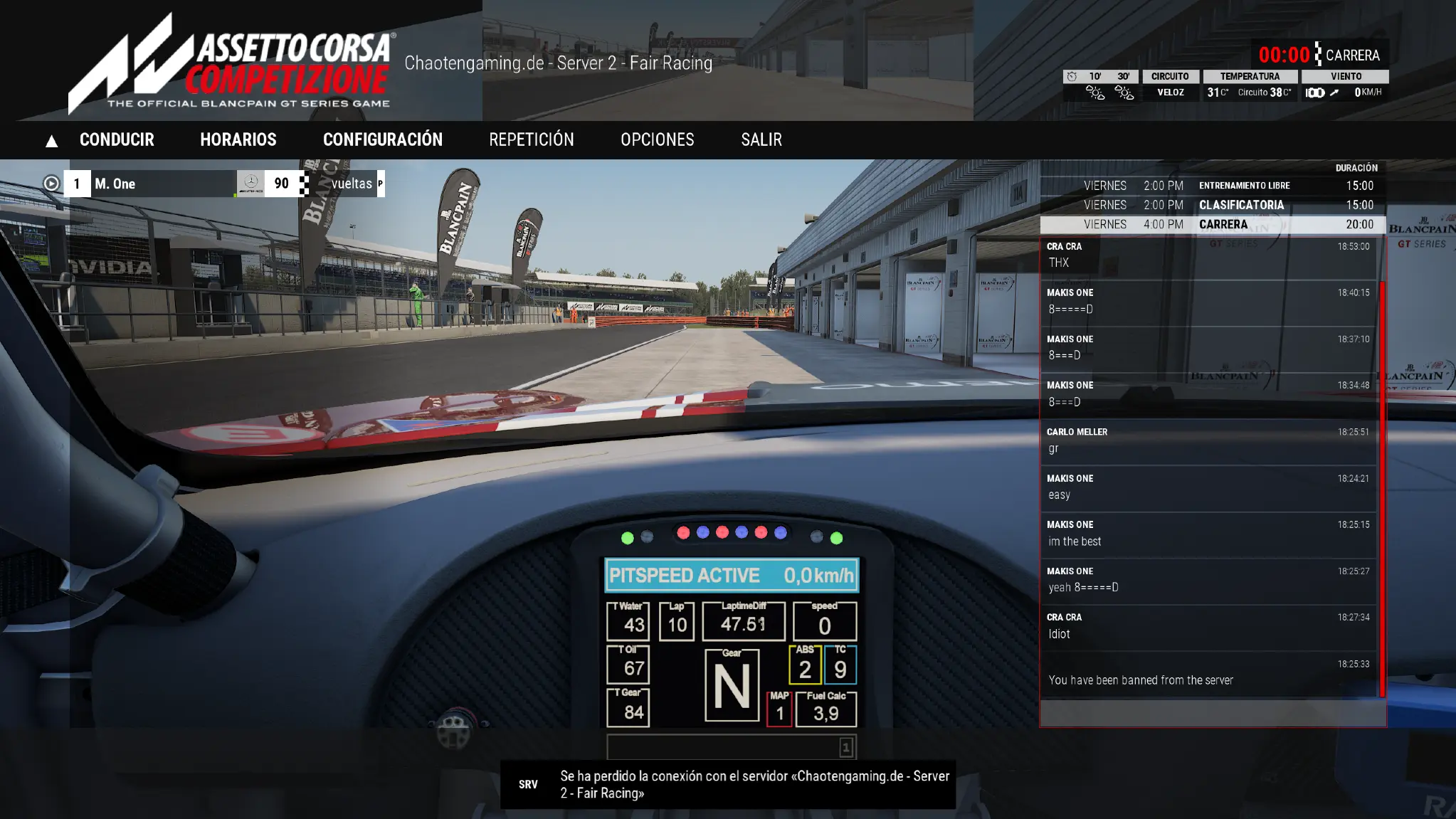Click the 00:00 session timer
1456x819 pixels.
point(1284,55)
